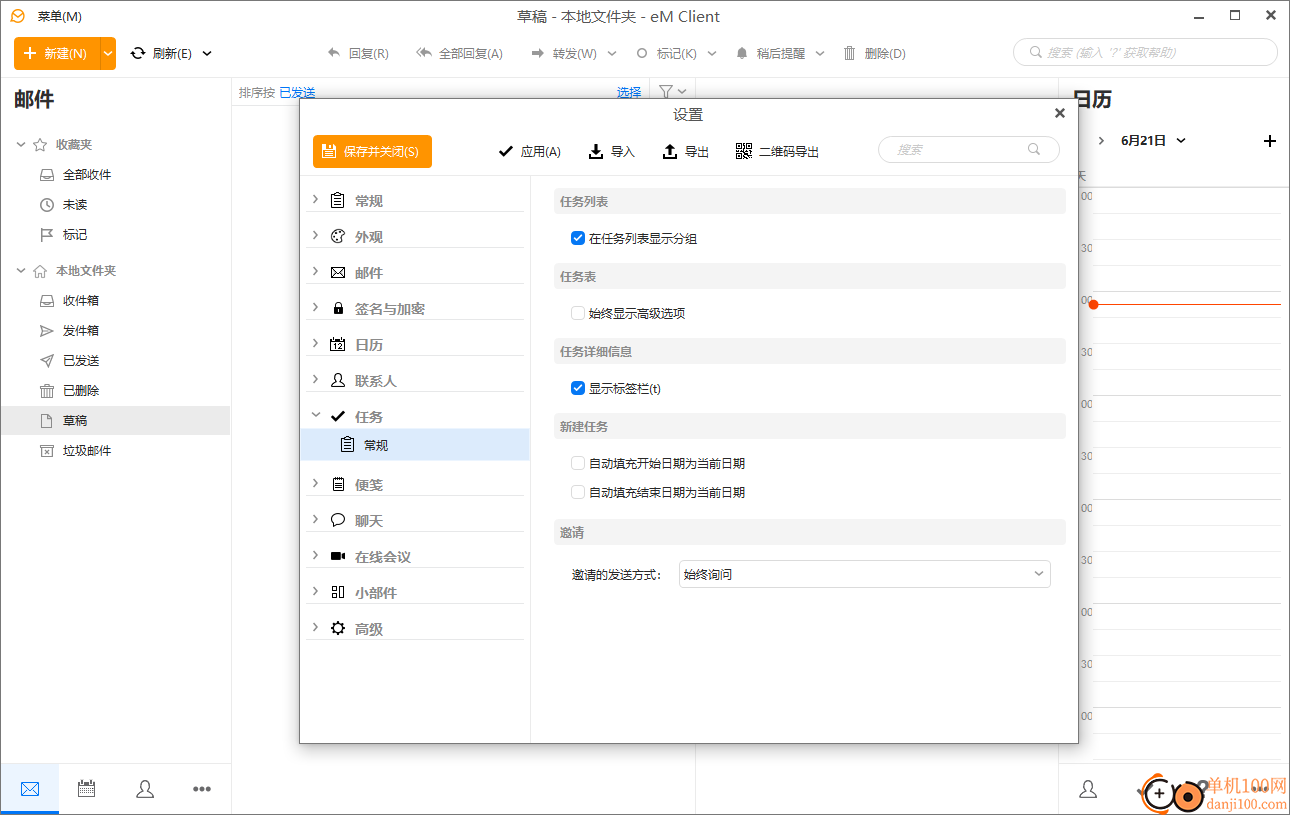Expand the 常规 settings category chevron
Image resolution: width=1290 pixels, height=815 pixels.
315,200
